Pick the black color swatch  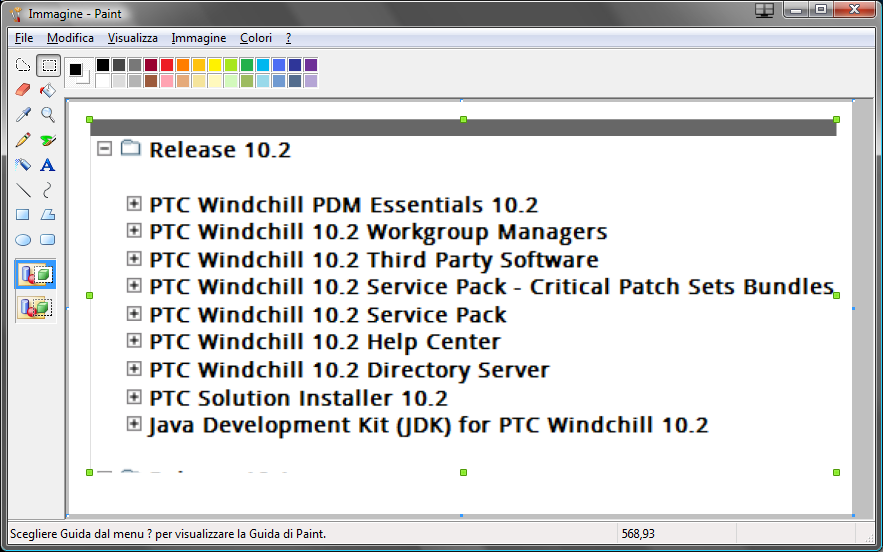pos(102,65)
